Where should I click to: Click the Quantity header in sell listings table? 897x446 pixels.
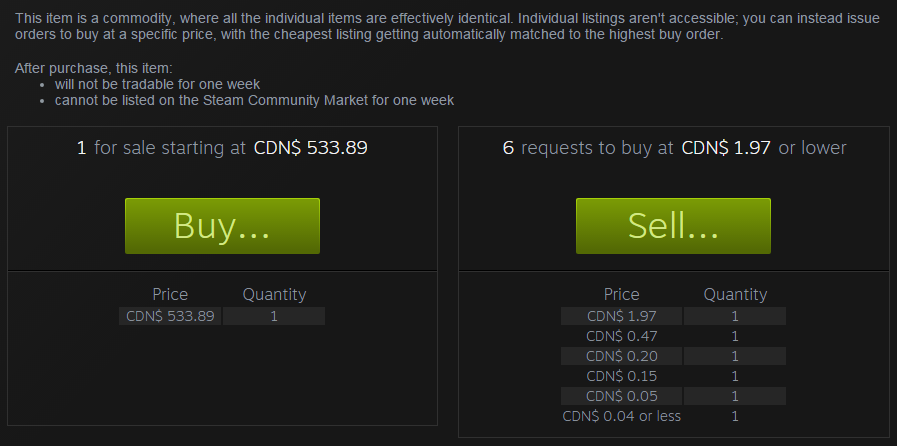(274, 294)
